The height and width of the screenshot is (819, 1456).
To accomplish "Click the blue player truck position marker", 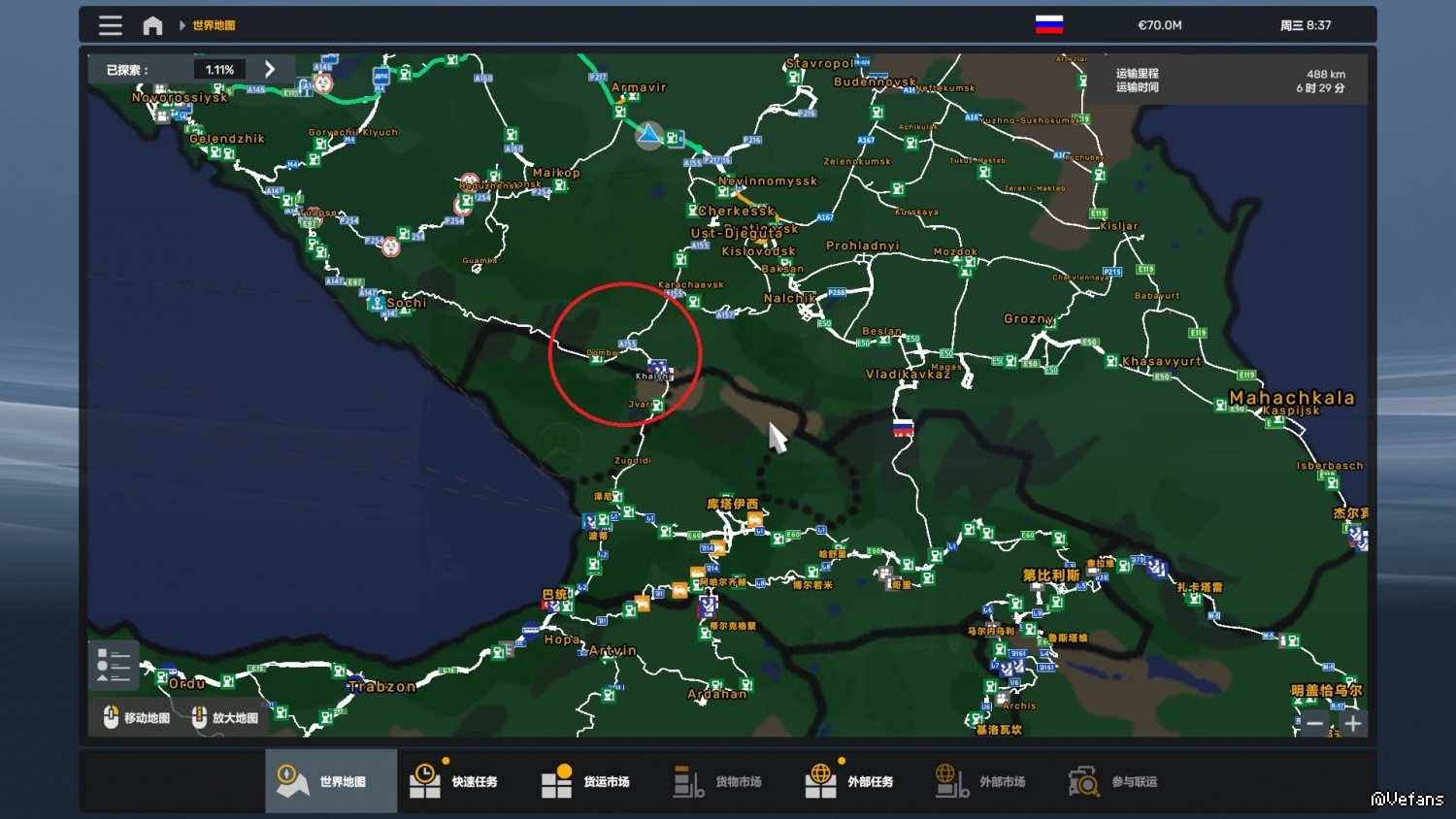I will point(649,135).
